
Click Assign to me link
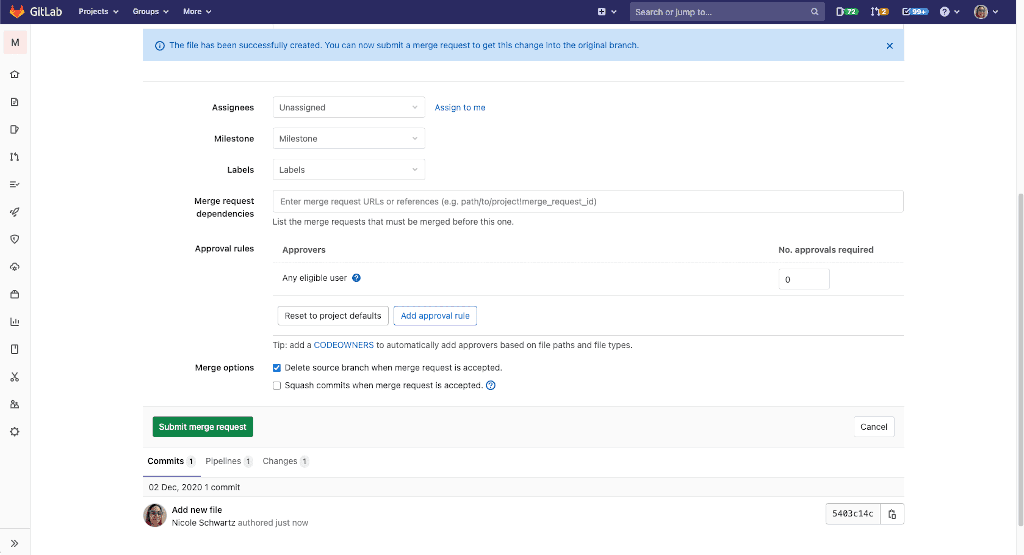tap(460, 108)
